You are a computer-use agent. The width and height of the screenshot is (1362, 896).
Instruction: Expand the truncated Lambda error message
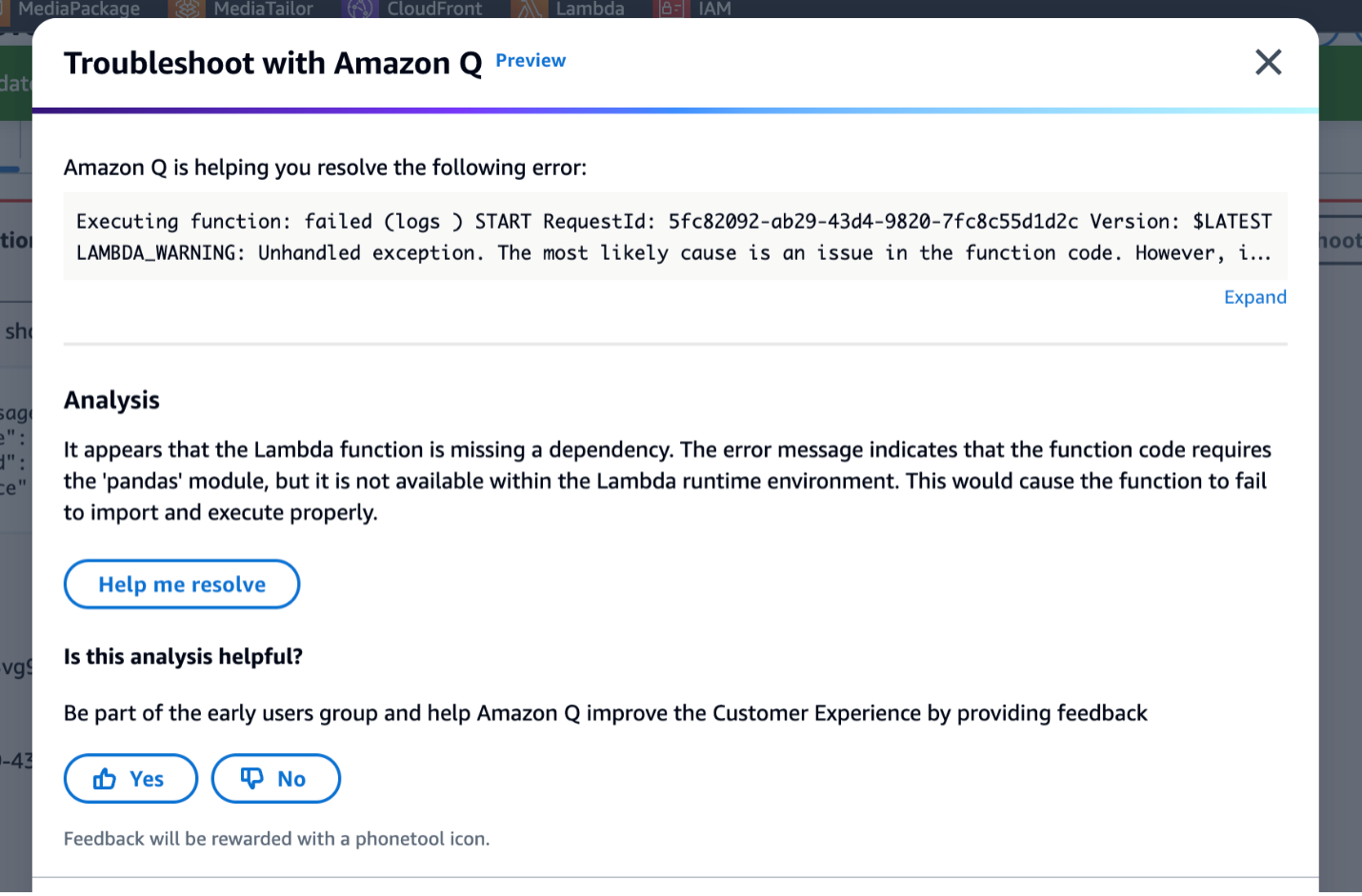[1254, 296]
